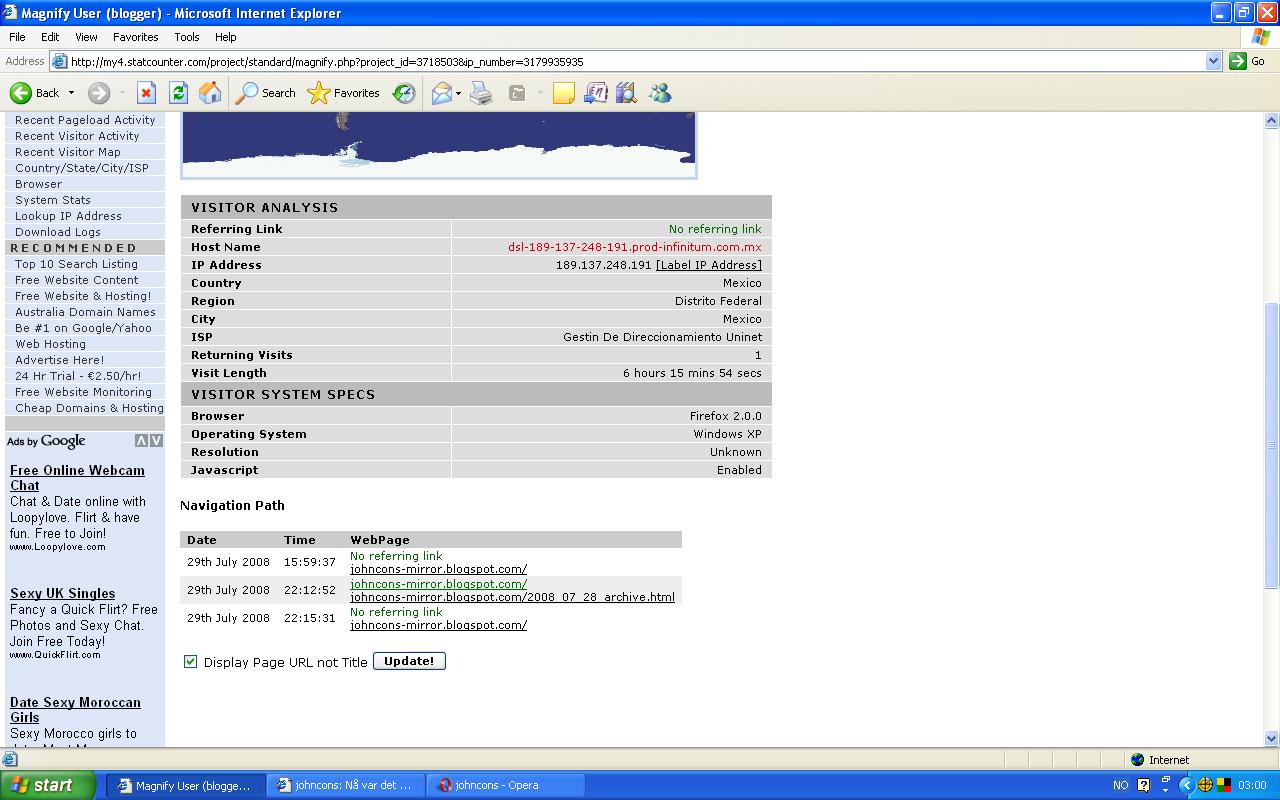Refresh the current page

[x=178, y=93]
